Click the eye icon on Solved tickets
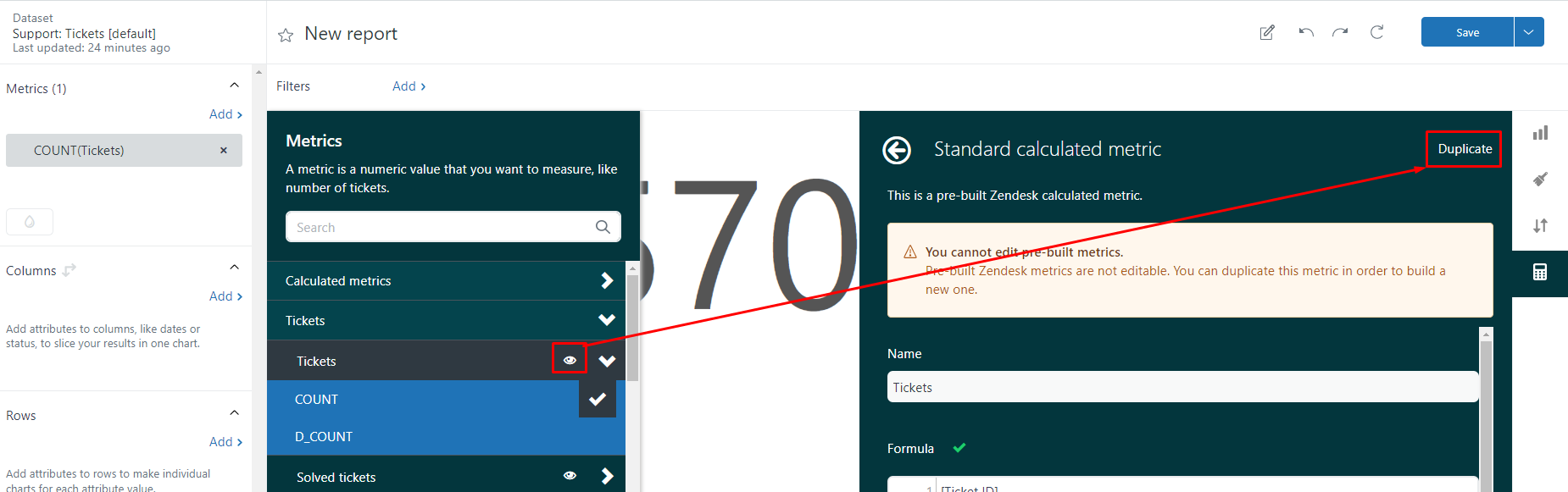1568x492 pixels. click(x=570, y=476)
